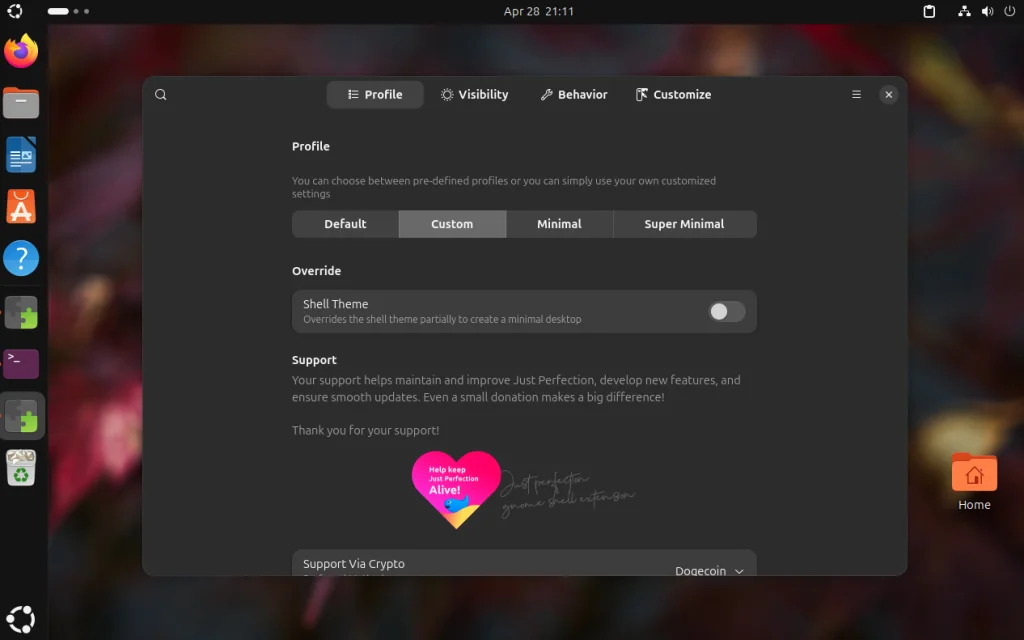The width and height of the screenshot is (1024, 640).
Task: Select the Default profile
Action: click(345, 224)
